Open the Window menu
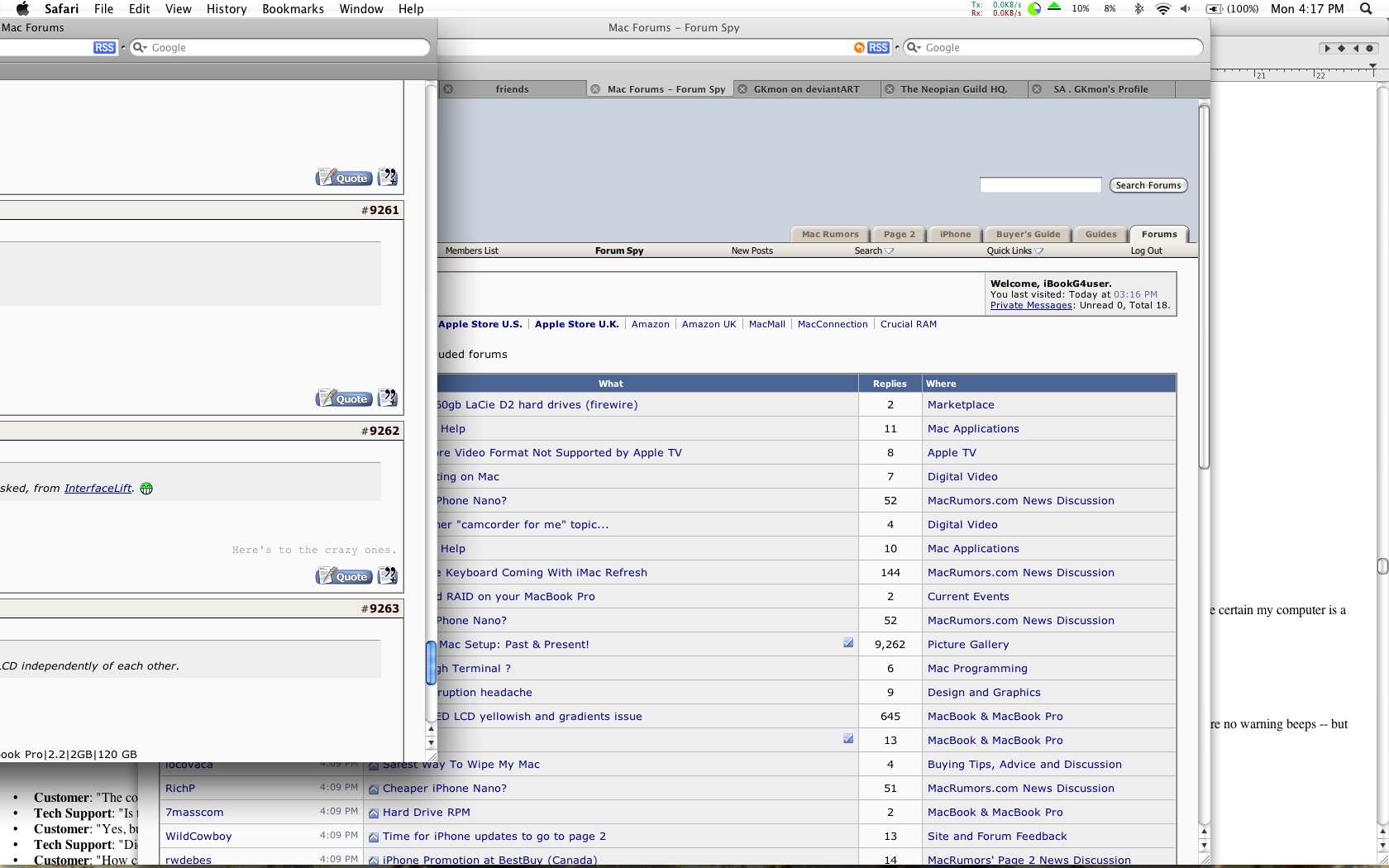Image resolution: width=1389 pixels, height=868 pixels. coord(361,9)
